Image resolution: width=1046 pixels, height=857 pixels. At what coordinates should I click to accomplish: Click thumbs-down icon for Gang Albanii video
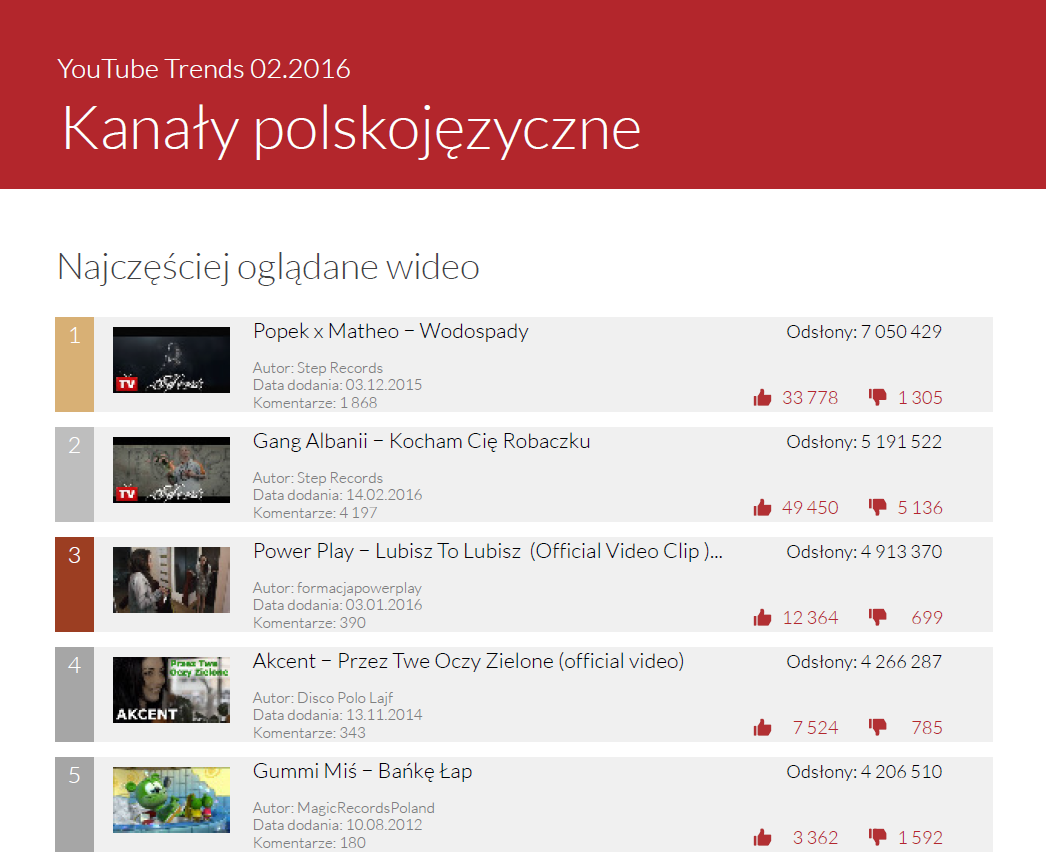[878, 507]
